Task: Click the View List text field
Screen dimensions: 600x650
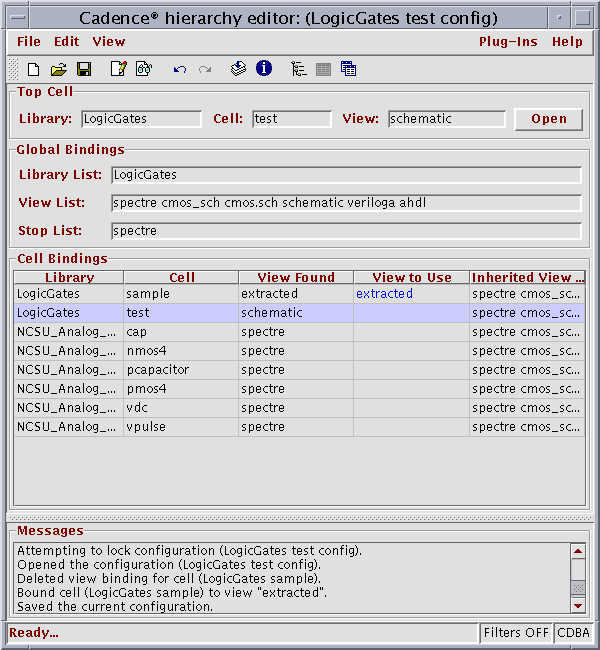Action: point(346,203)
